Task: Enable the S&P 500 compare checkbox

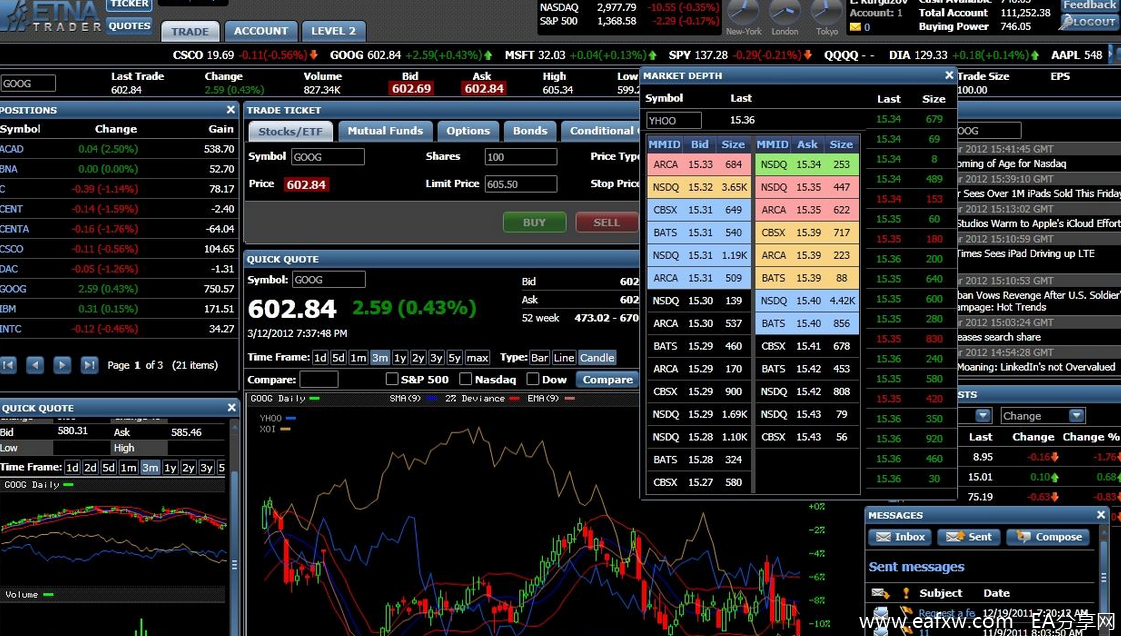Action: coord(392,379)
